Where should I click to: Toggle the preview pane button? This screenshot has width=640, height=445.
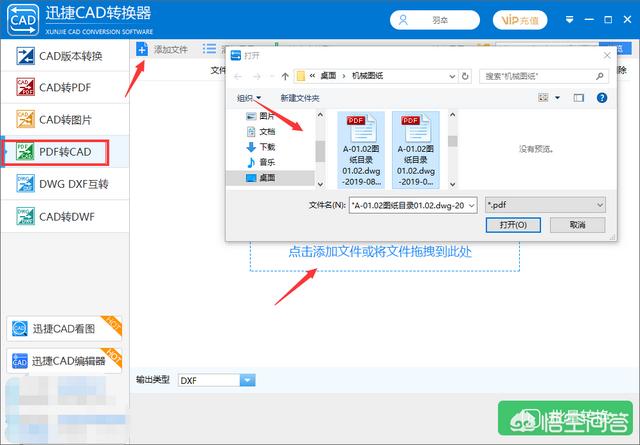(578, 98)
